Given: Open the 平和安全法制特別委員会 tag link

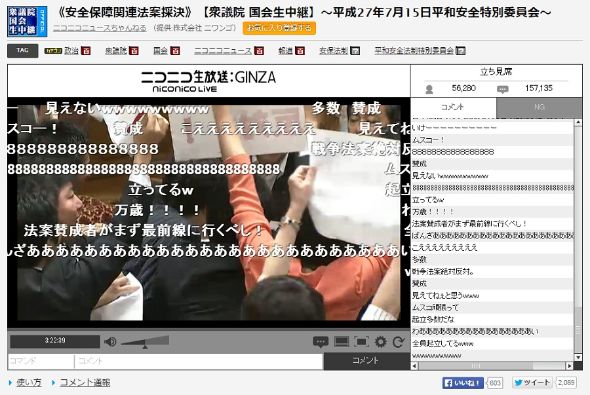Looking at the screenshot, I should [414, 50].
